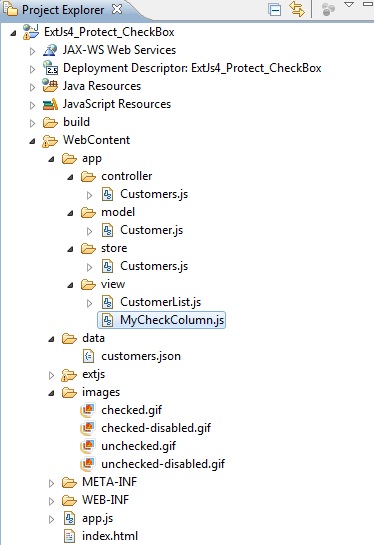Screen dimensions: 374x545
Task: Click the ExtJs4_Protect_CheckBox project icon
Action: click(31, 32)
